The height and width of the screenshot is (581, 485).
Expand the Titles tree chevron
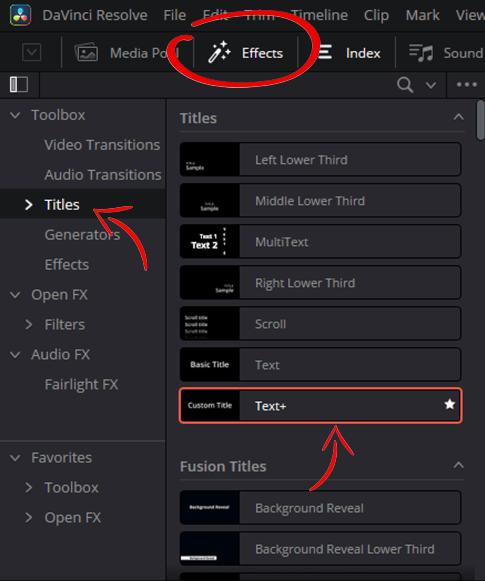click(29, 205)
